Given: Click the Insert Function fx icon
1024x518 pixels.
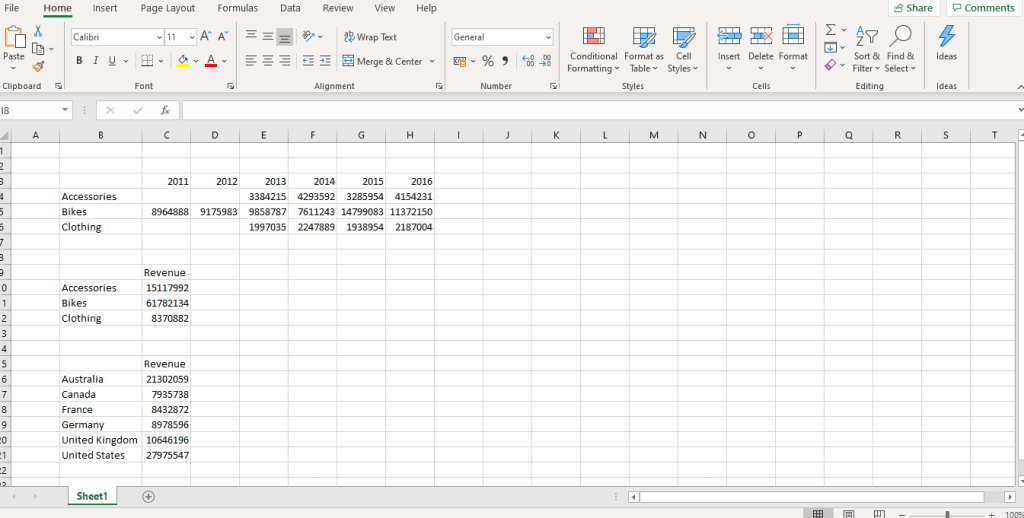Looking at the screenshot, I should pyautogui.click(x=165, y=110).
